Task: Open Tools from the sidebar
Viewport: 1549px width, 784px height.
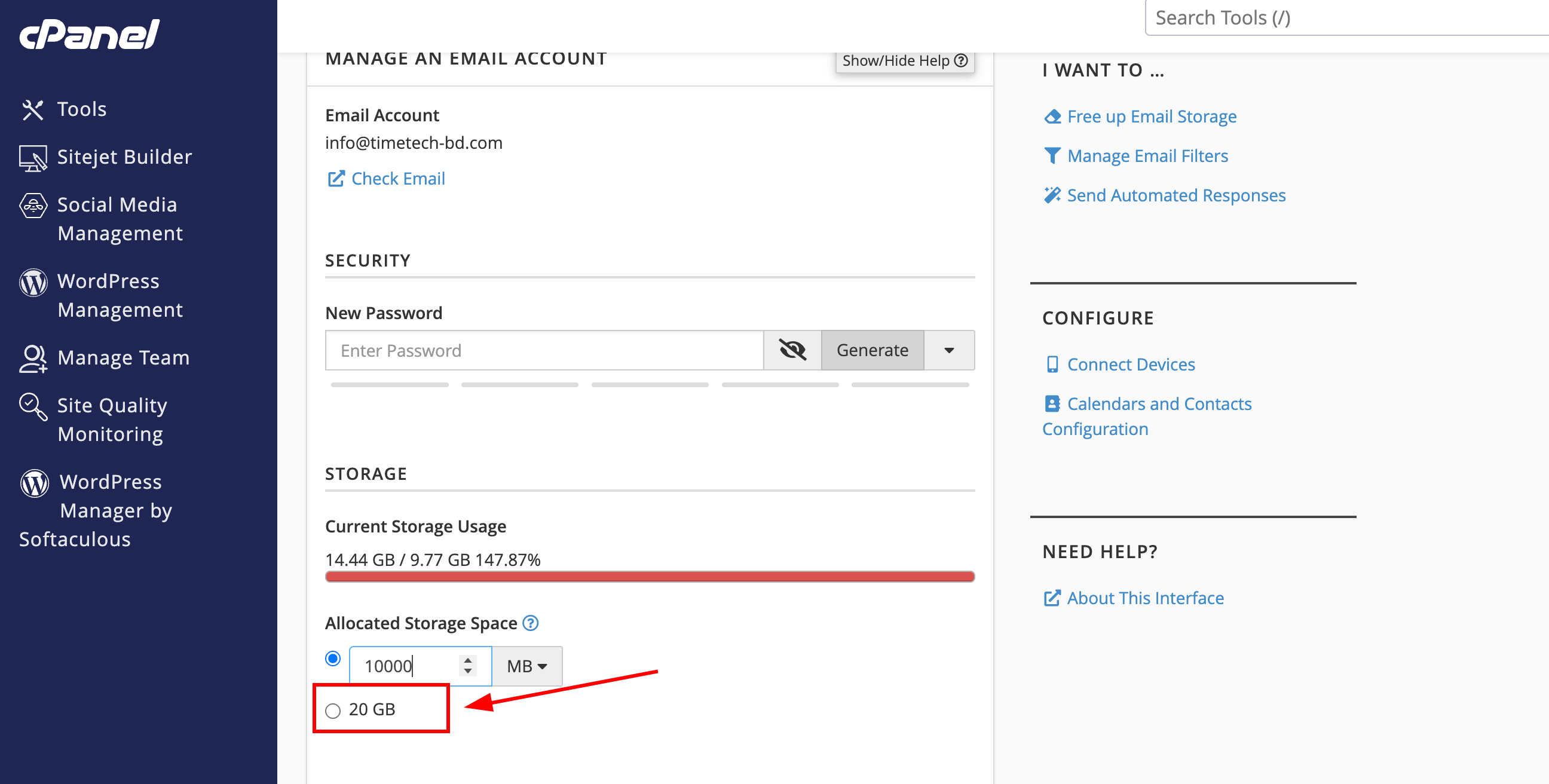Action: click(x=81, y=109)
